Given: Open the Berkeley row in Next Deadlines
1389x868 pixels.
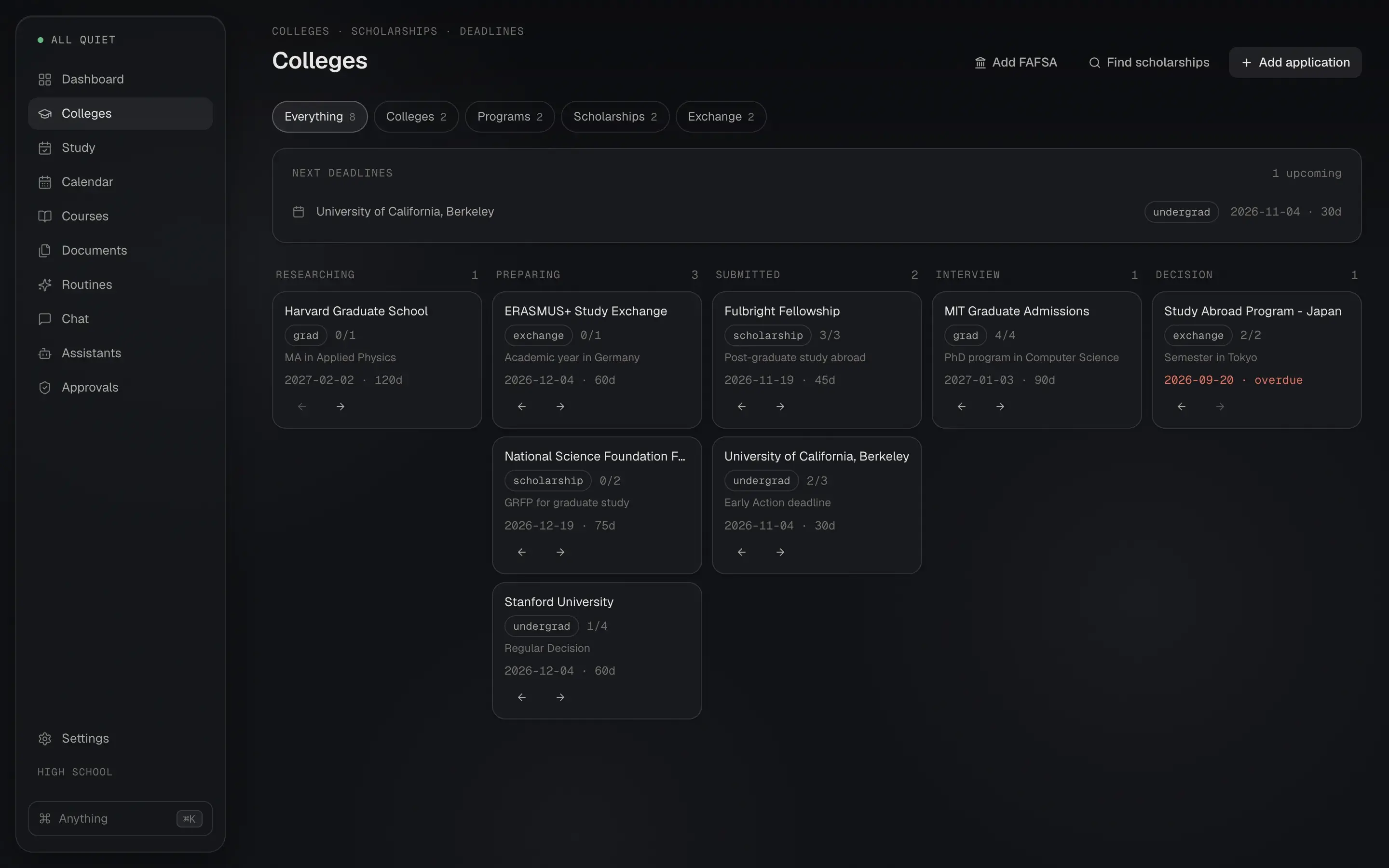Looking at the screenshot, I should pyautogui.click(x=817, y=212).
